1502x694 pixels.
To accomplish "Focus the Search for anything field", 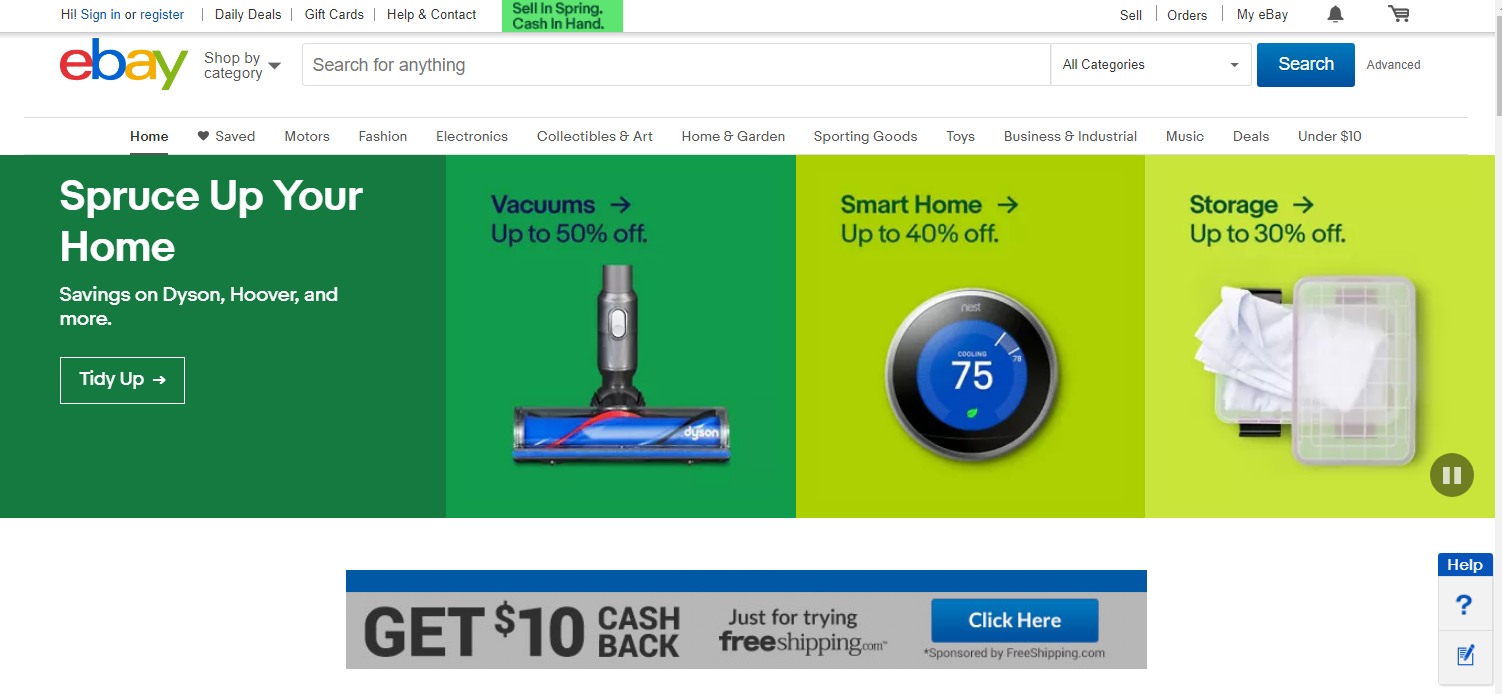I will point(676,65).
